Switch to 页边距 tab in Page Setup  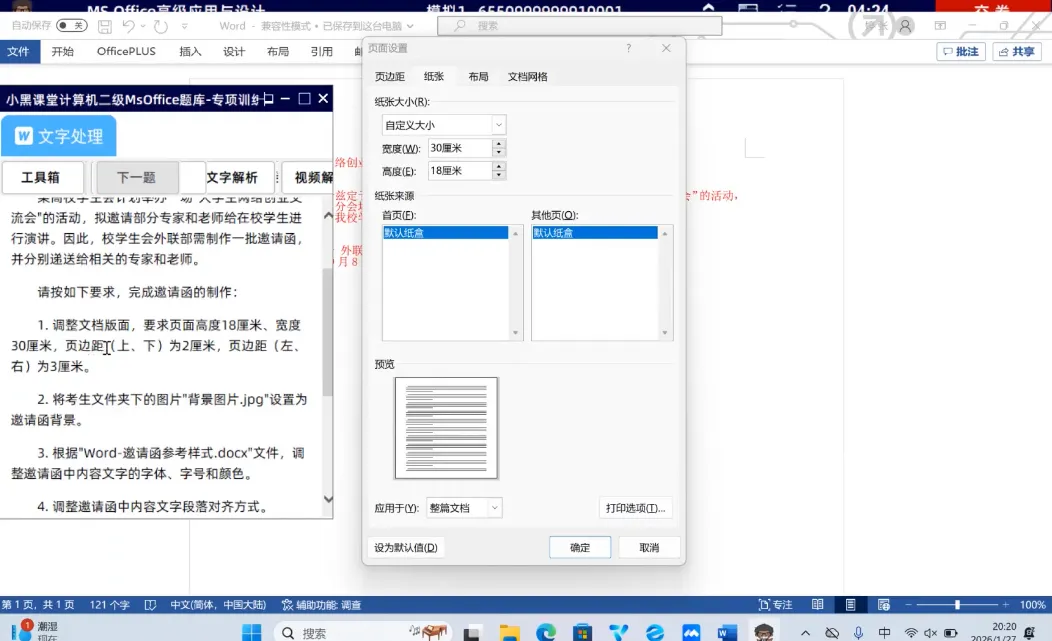390,77
